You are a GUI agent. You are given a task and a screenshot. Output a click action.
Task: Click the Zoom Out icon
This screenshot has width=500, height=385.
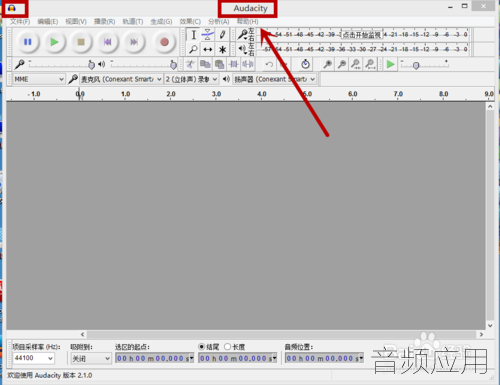point(342,64)
